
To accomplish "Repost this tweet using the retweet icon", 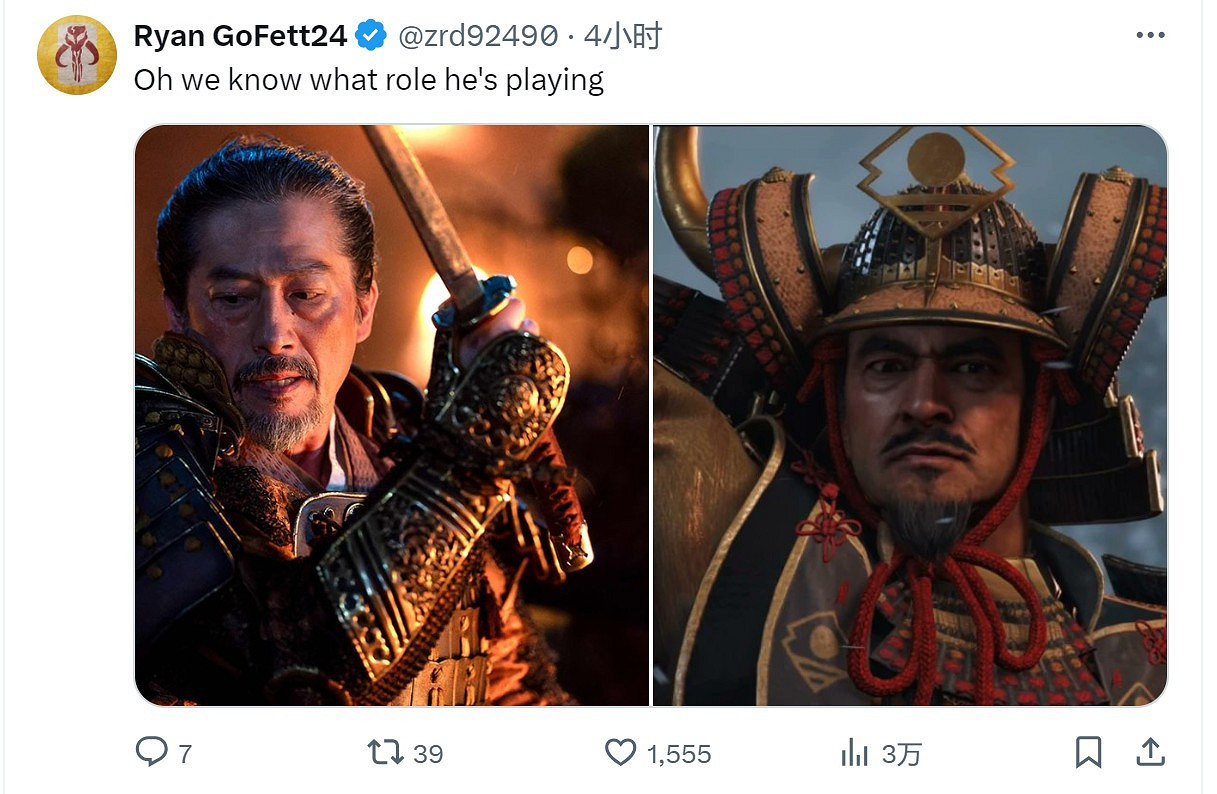I will click(385, 752).
